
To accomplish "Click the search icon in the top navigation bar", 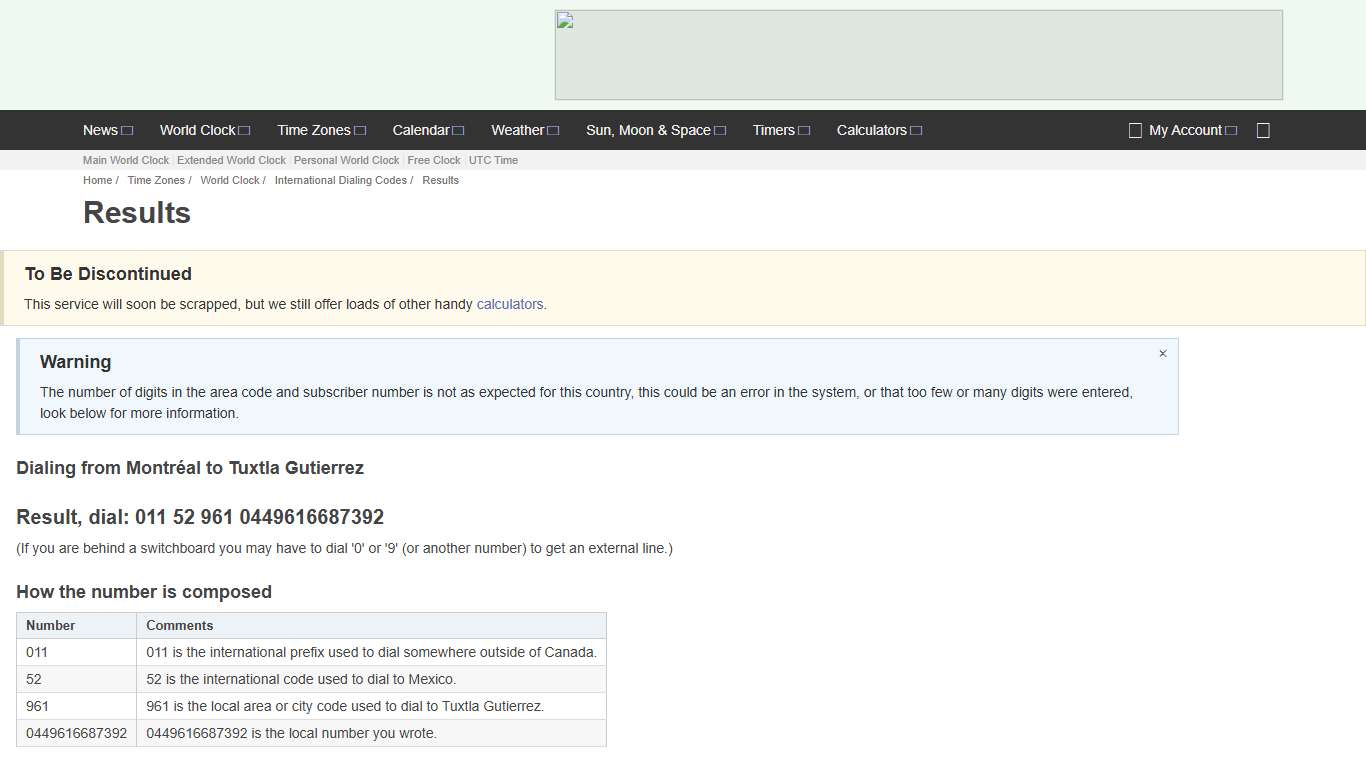I will [x=1263, y=130].
